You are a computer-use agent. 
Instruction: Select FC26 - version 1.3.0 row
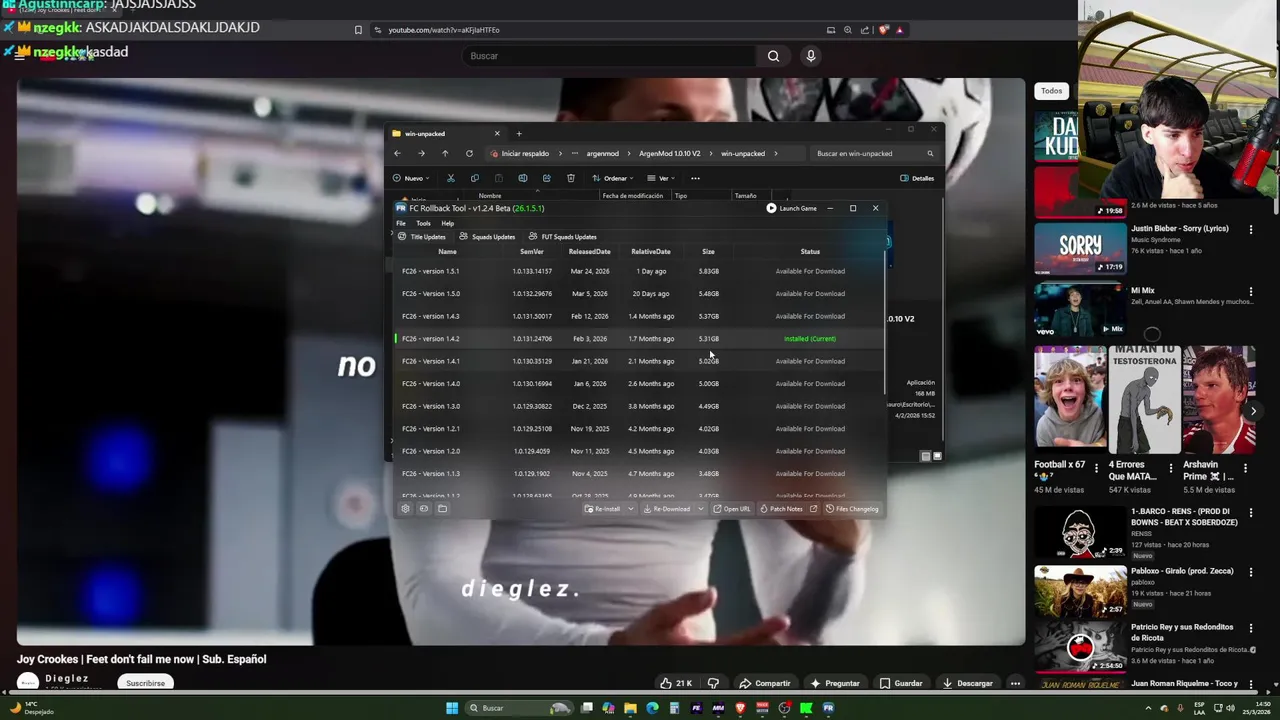[x=640, y=406]
